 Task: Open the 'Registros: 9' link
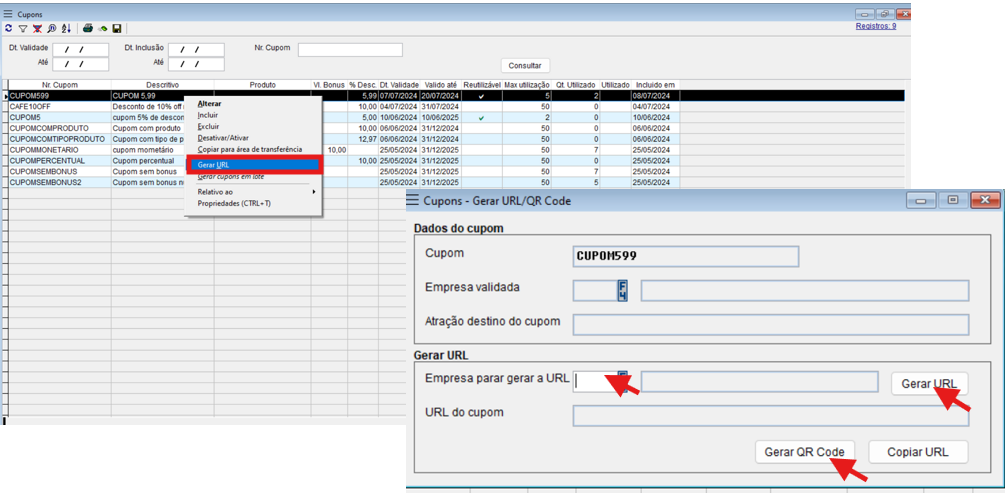(875, 26)
